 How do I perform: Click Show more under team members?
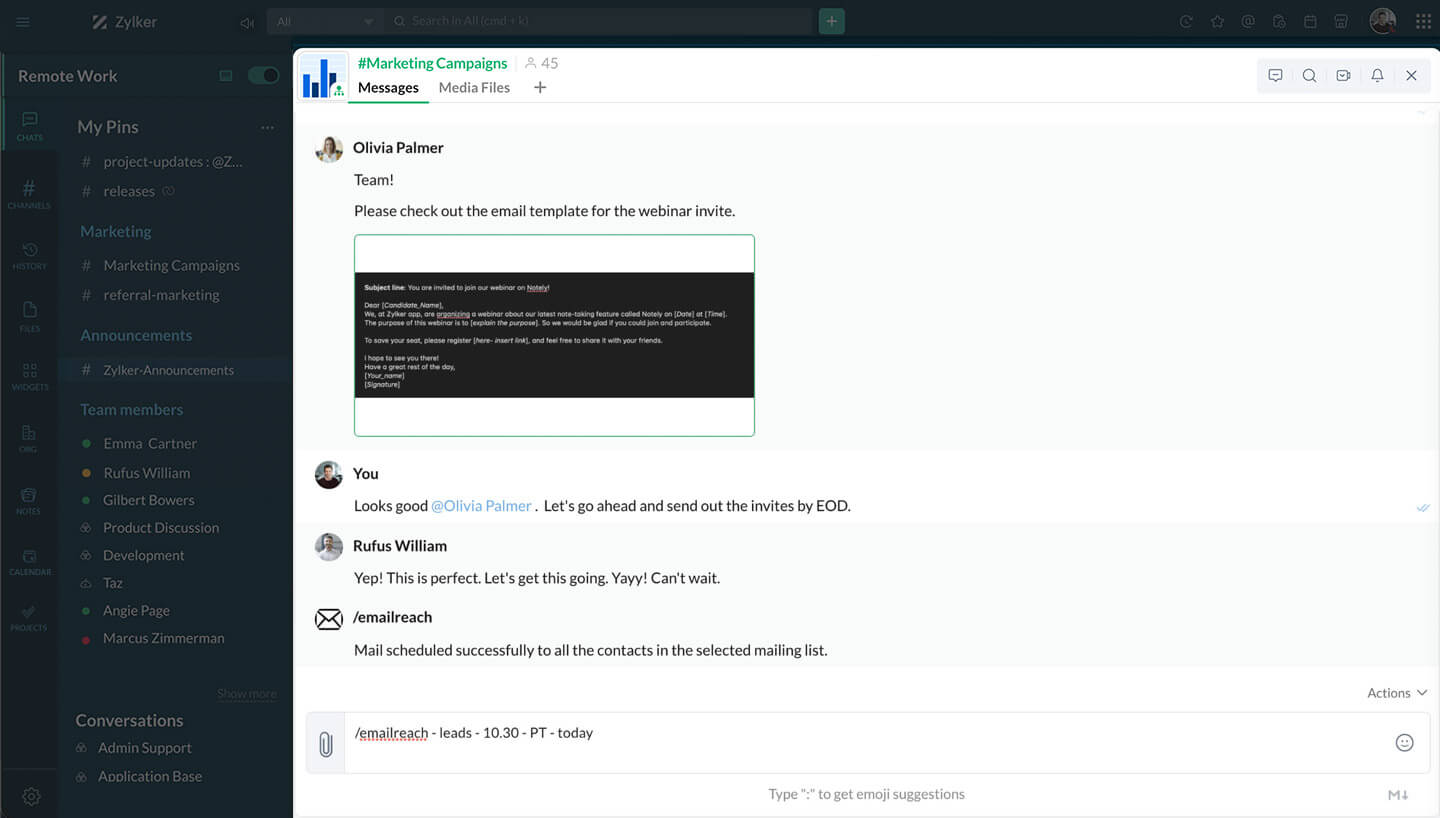click(246, 694)
